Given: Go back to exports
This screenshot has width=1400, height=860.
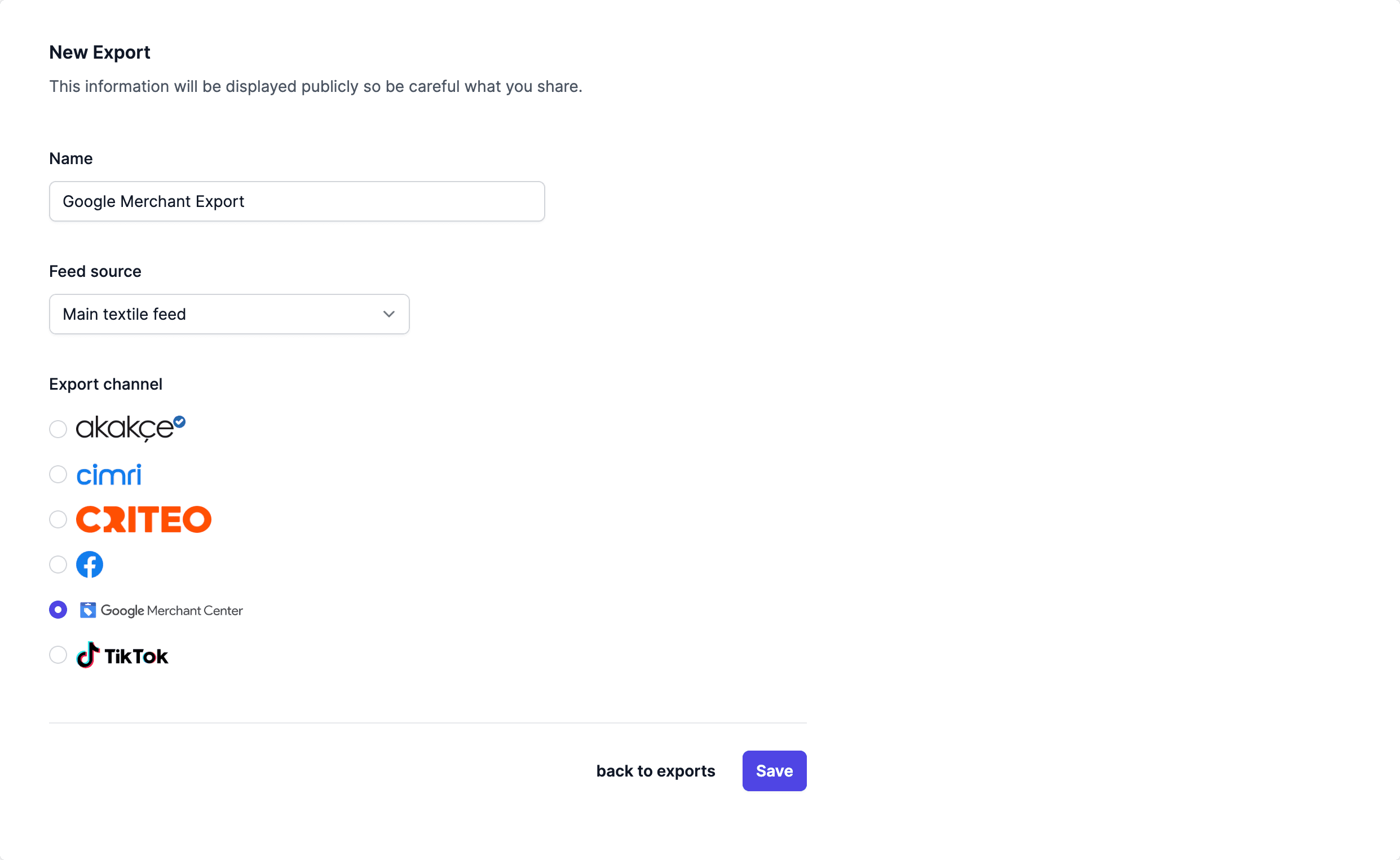Looking at the screenshot, I should pos(655,771).
